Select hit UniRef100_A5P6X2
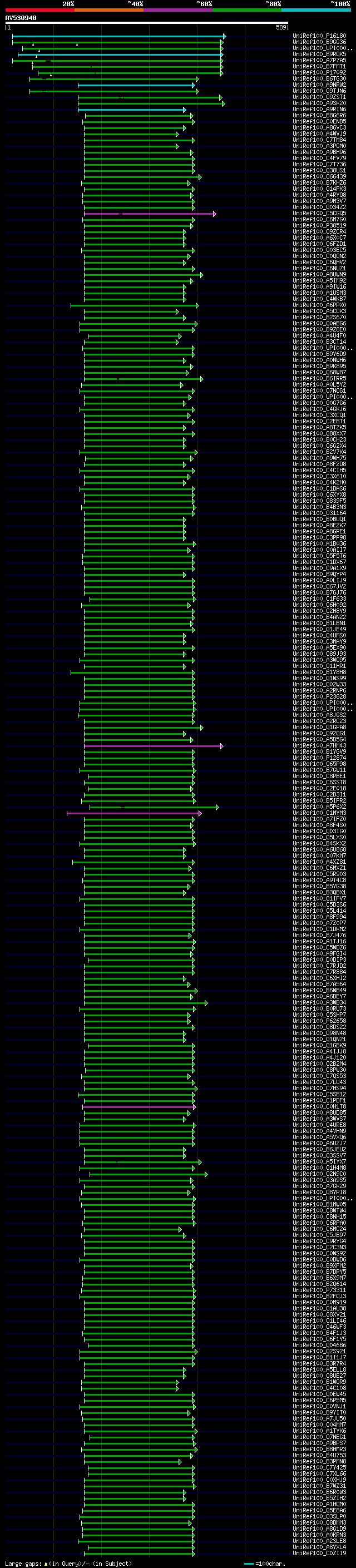The image size is (356, 1568). [319, 807]
